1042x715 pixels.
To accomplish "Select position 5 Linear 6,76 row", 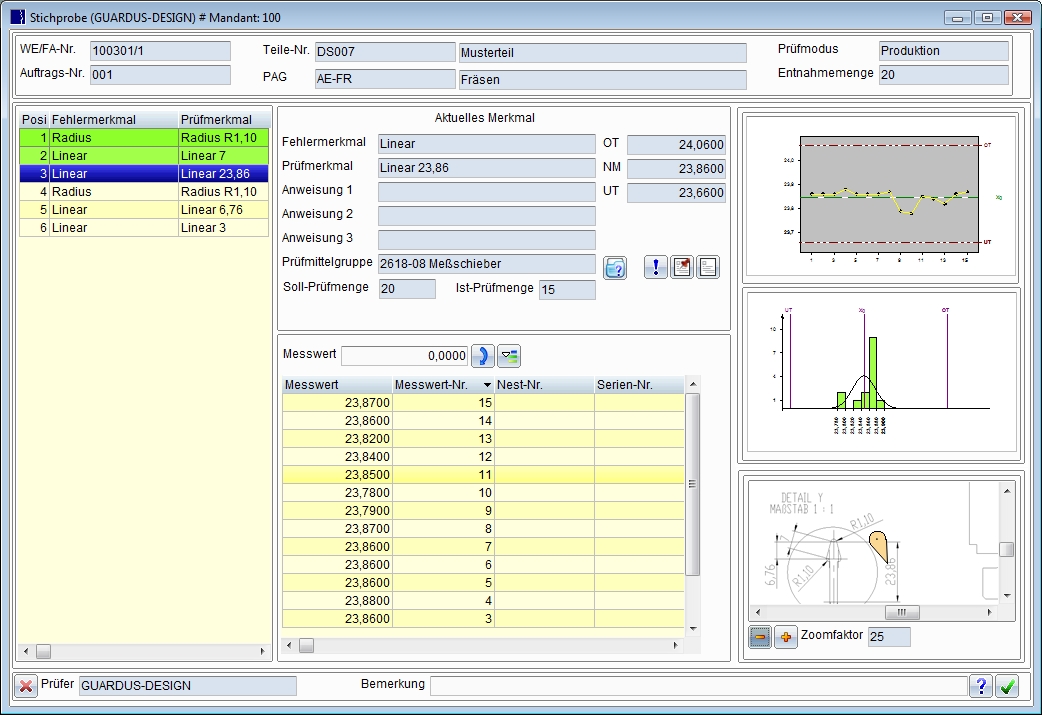I will click(x=144, y=210).
